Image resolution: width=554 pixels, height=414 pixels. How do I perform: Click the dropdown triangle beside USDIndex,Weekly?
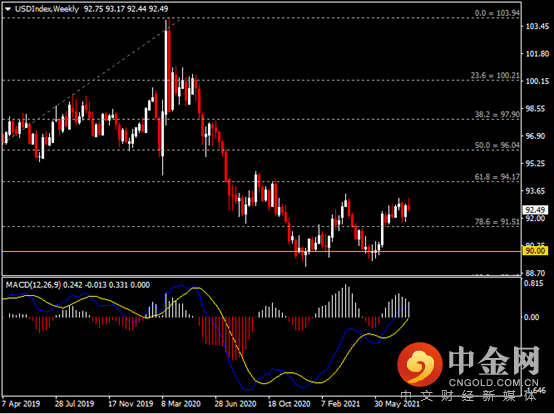[x=8, y=10]
